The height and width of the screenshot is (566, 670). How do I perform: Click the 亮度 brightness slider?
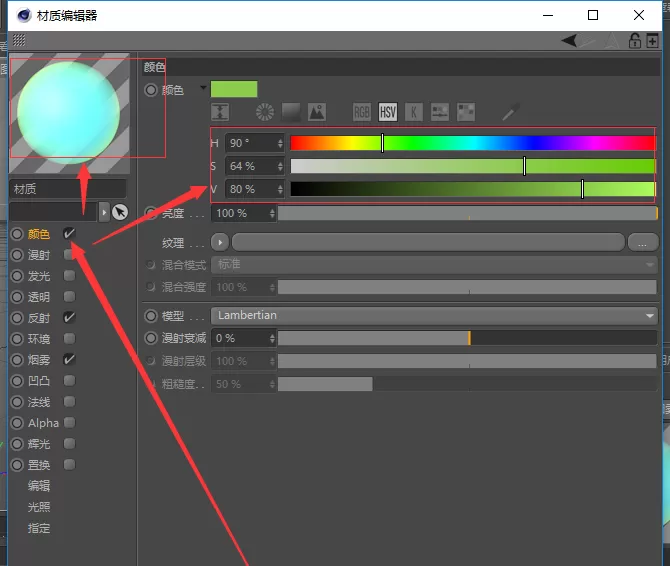[x=468, y=213]
